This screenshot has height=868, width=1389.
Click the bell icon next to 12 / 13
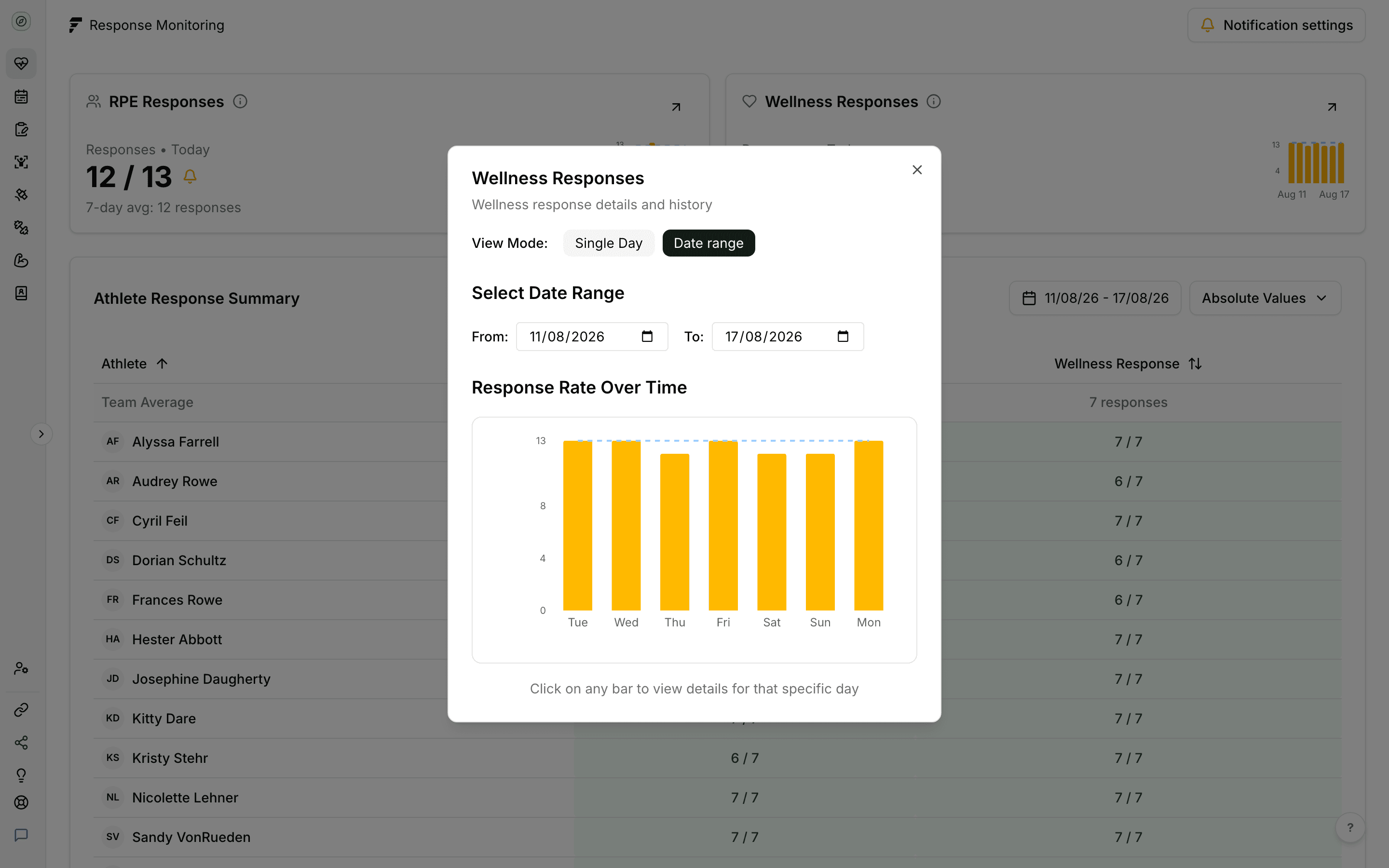[x=190, y=176]
